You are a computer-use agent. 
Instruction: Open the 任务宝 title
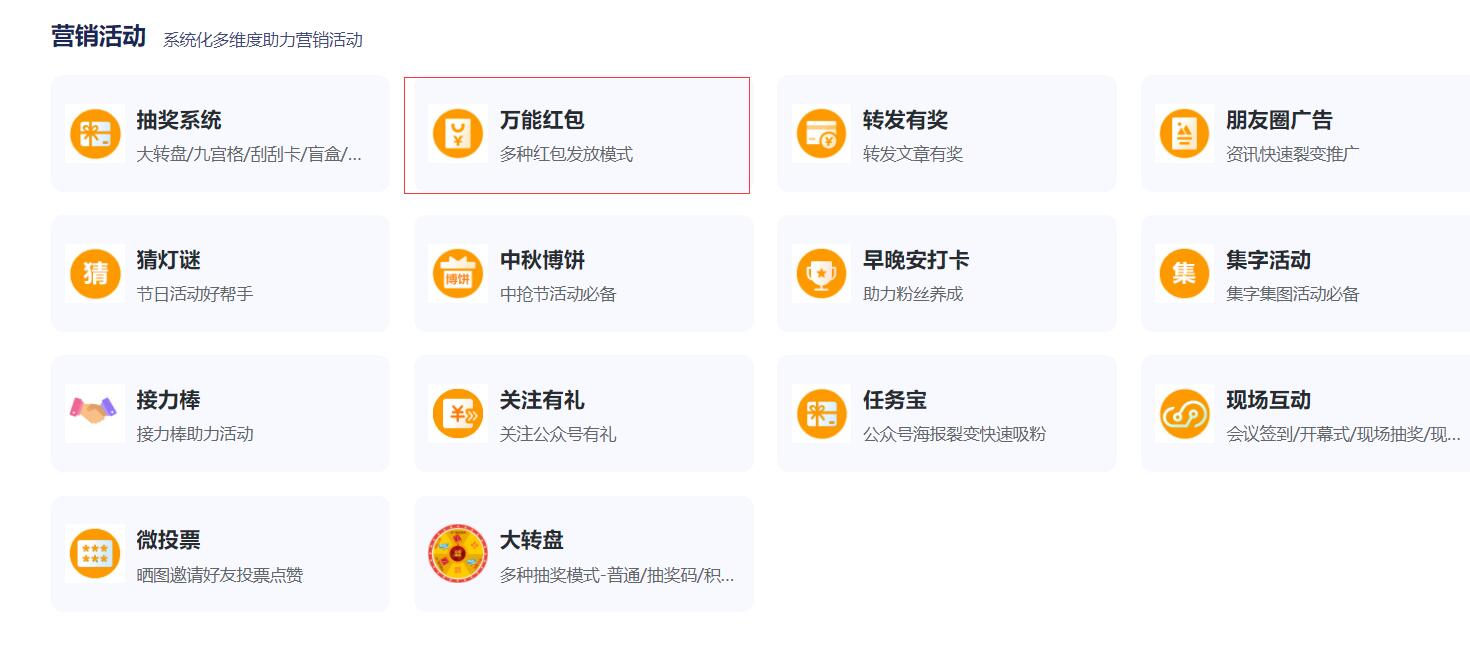(x=895, y=400)
